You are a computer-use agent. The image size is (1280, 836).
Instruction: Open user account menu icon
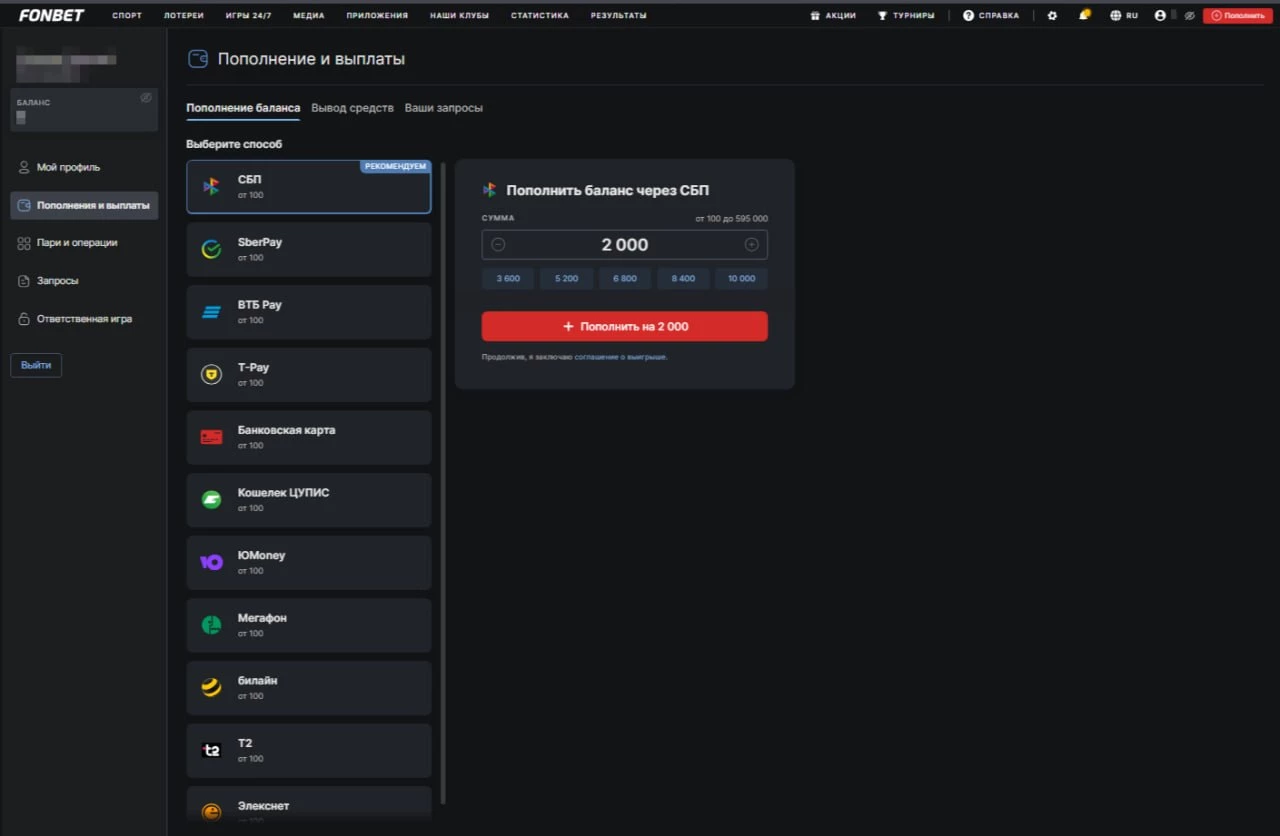pos(1160,16)
